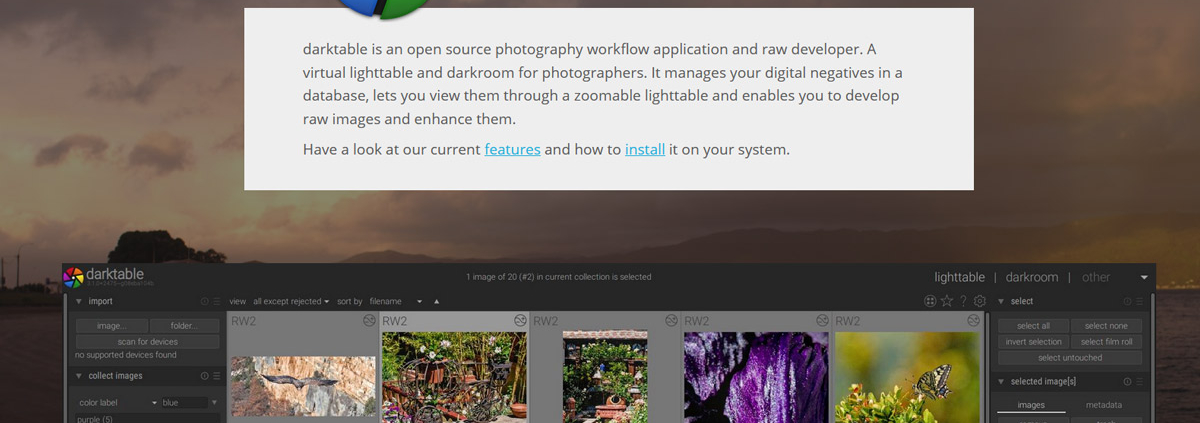Click the 'select untouched' button

tap(1070, 358)
